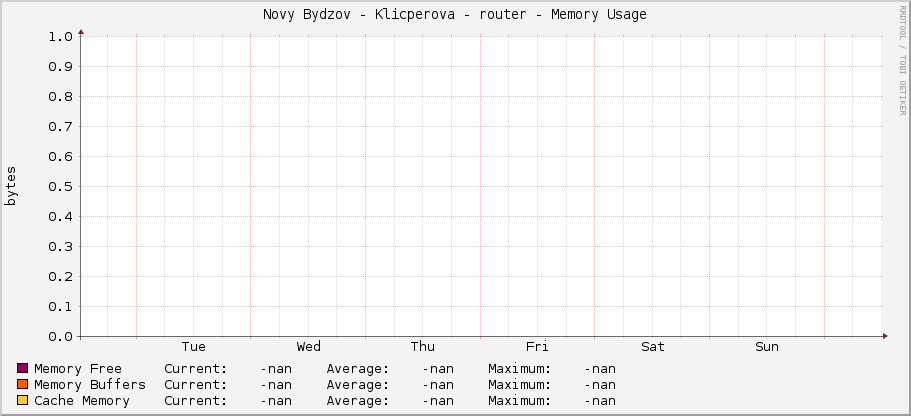The image size is (911, 416).
Task: Click the 'bytes' vertical axis label
Action: (12, 186)
